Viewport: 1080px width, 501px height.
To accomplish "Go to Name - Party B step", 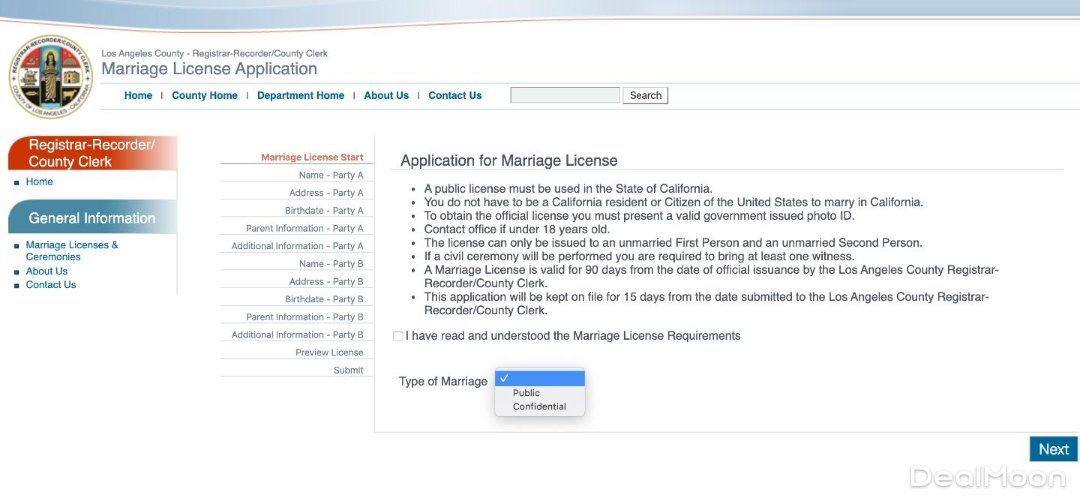I will tap(331, 264).
